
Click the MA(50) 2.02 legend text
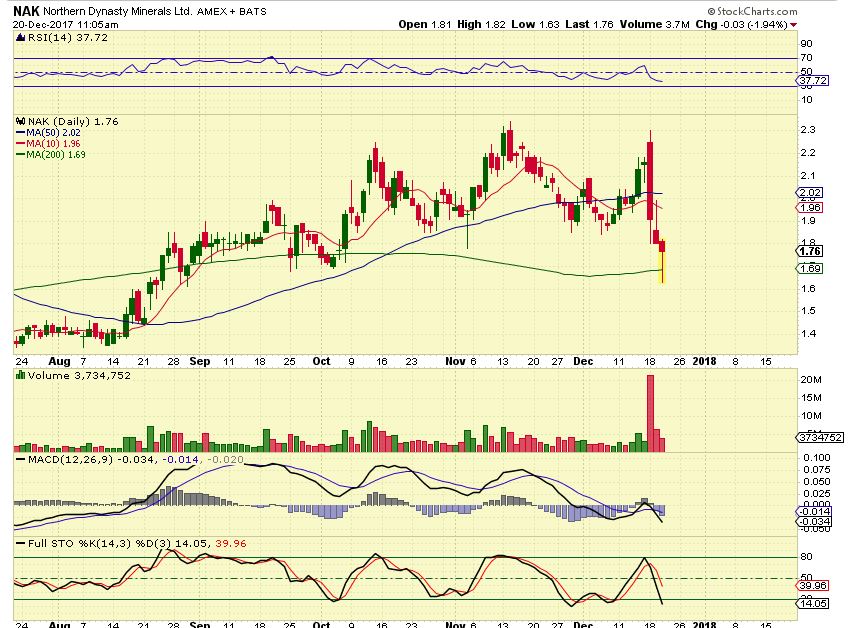[54, 133]
